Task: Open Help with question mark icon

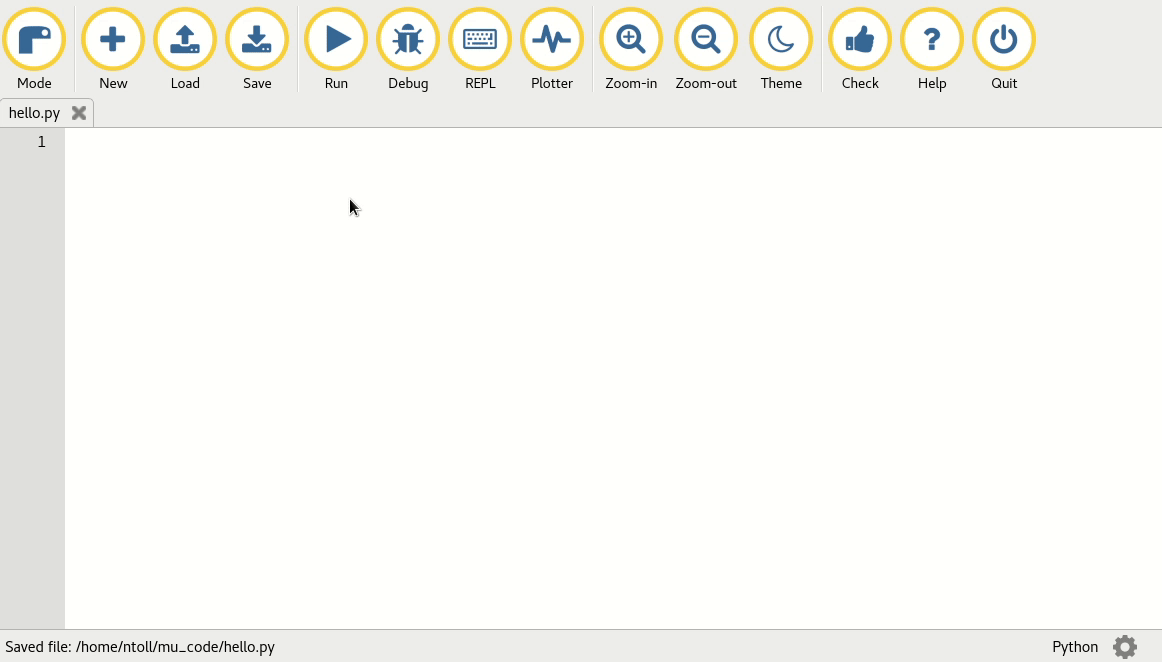Action: (x=932, y=40)
